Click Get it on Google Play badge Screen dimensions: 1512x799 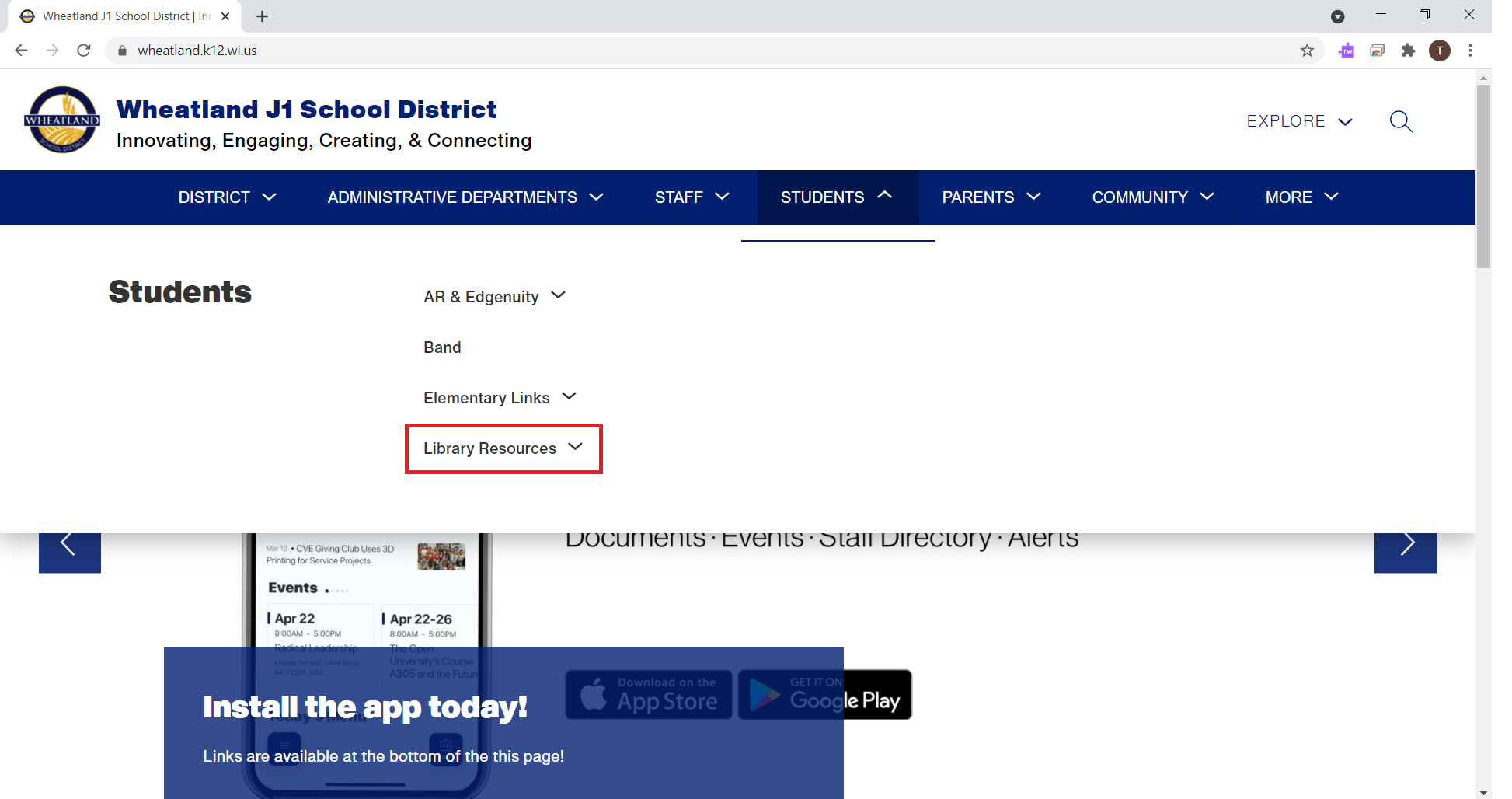pyautogui.click(x=824, y=695)
